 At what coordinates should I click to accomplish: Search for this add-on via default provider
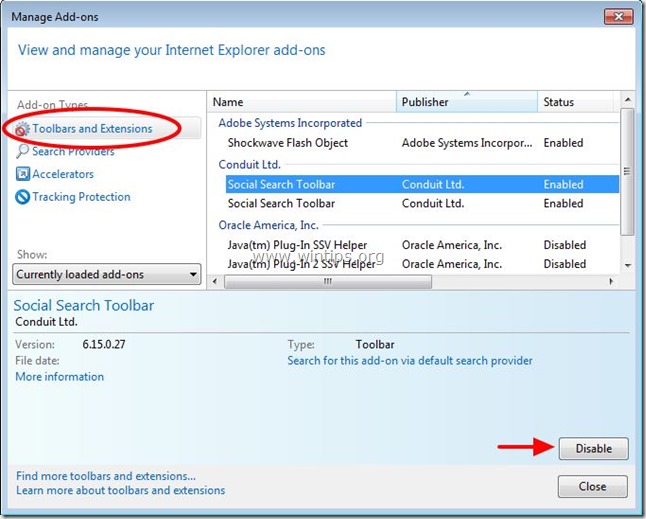[x=410, y=360]
